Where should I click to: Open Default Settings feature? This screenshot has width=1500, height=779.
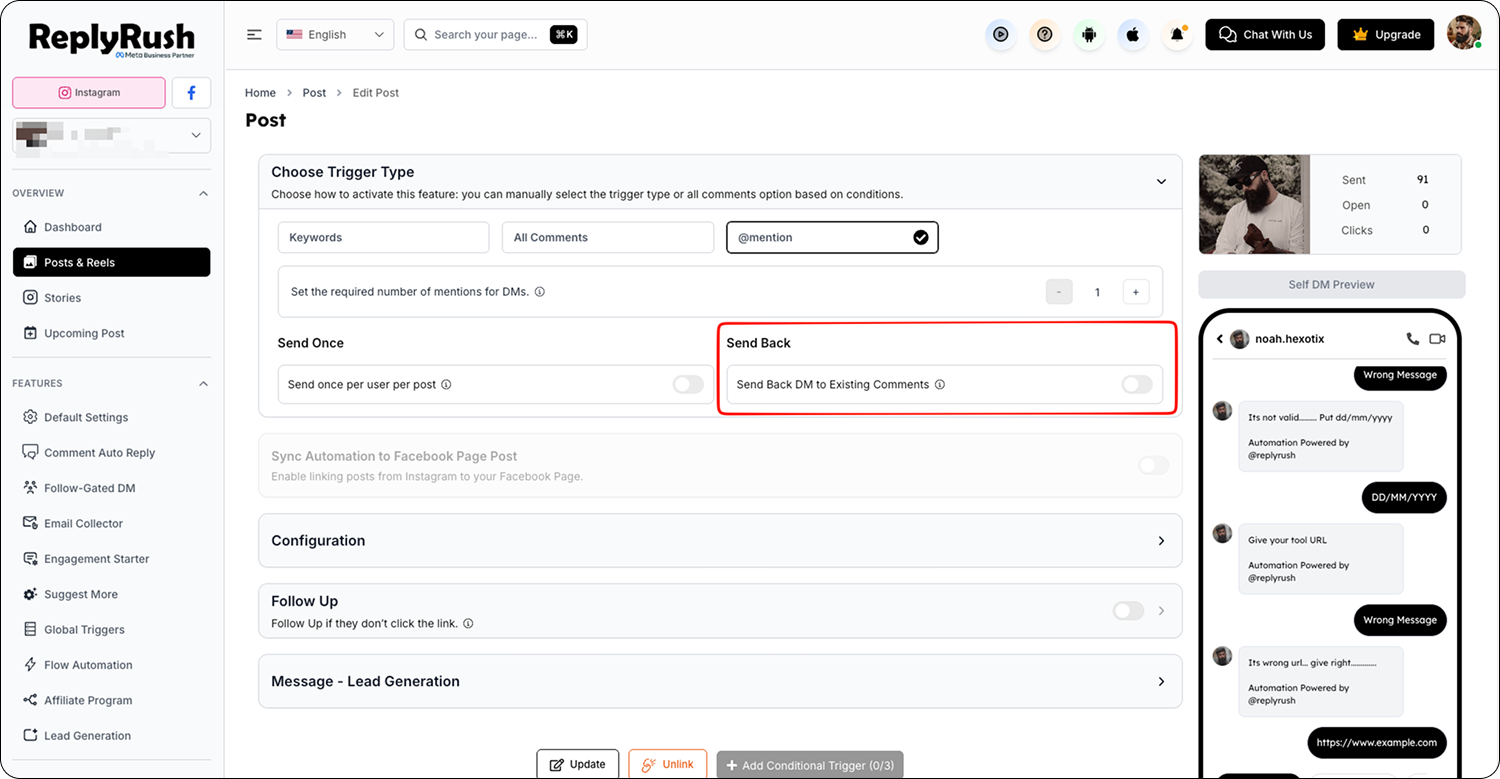(x=112, y=417)
